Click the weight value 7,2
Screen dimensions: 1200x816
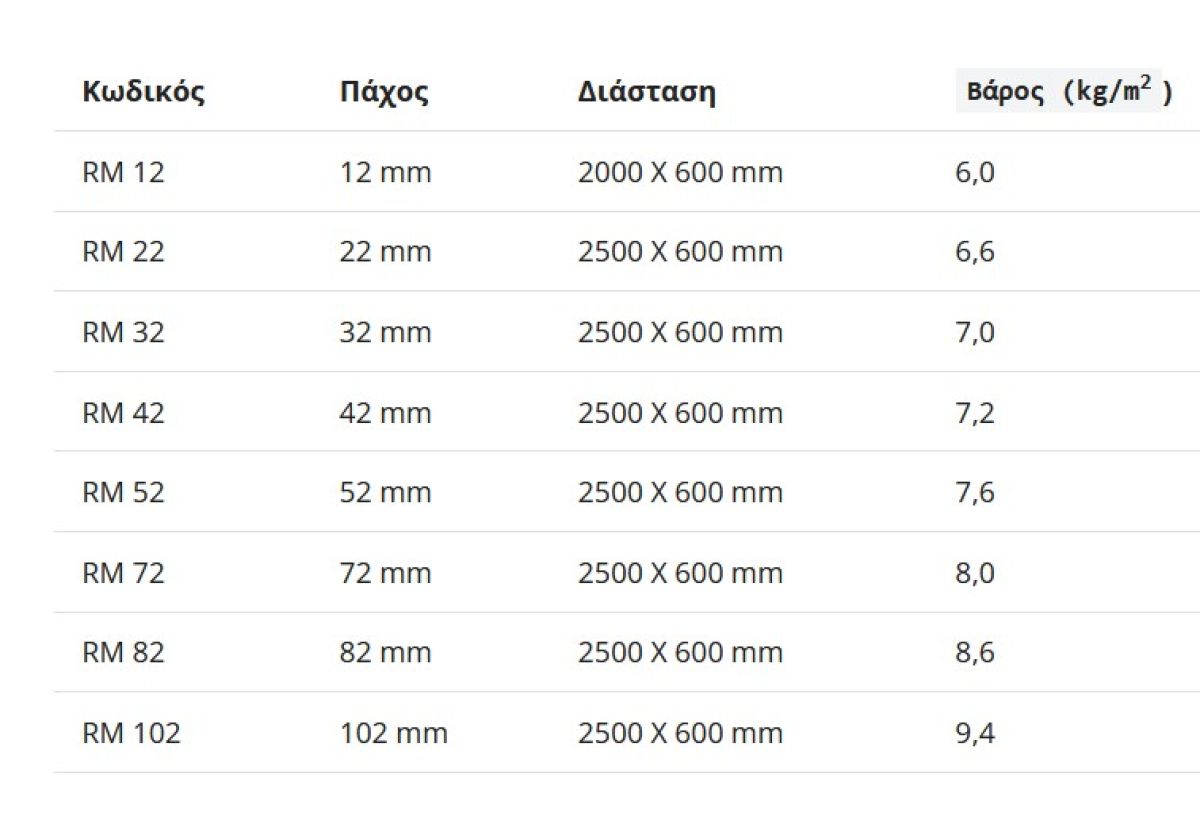tap(975, 413)
